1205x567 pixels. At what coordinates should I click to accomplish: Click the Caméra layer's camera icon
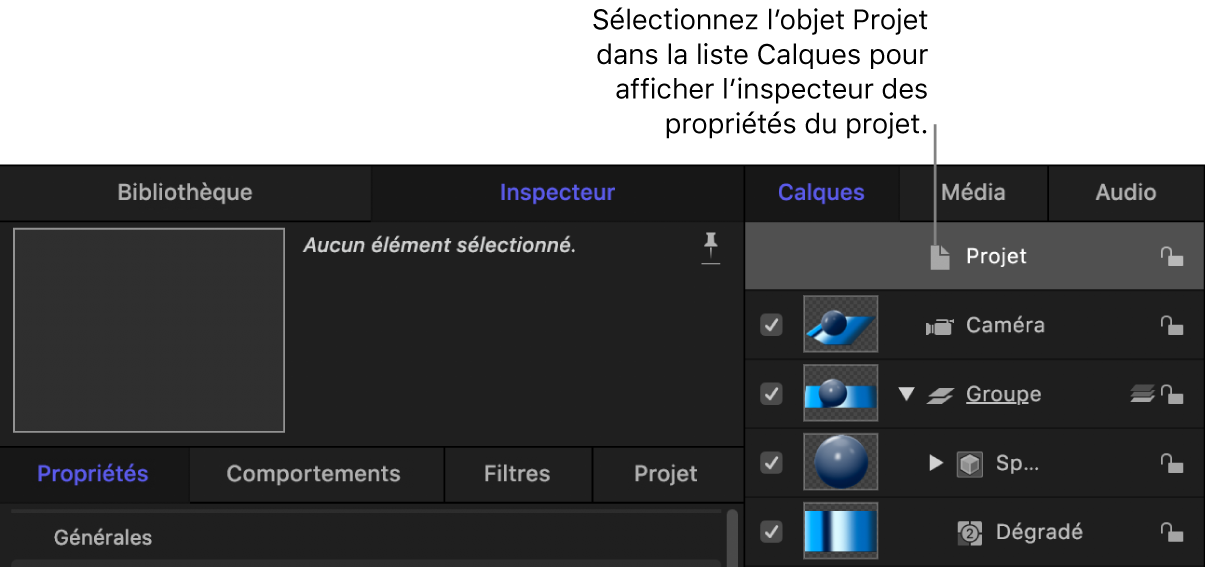[939, 326]
